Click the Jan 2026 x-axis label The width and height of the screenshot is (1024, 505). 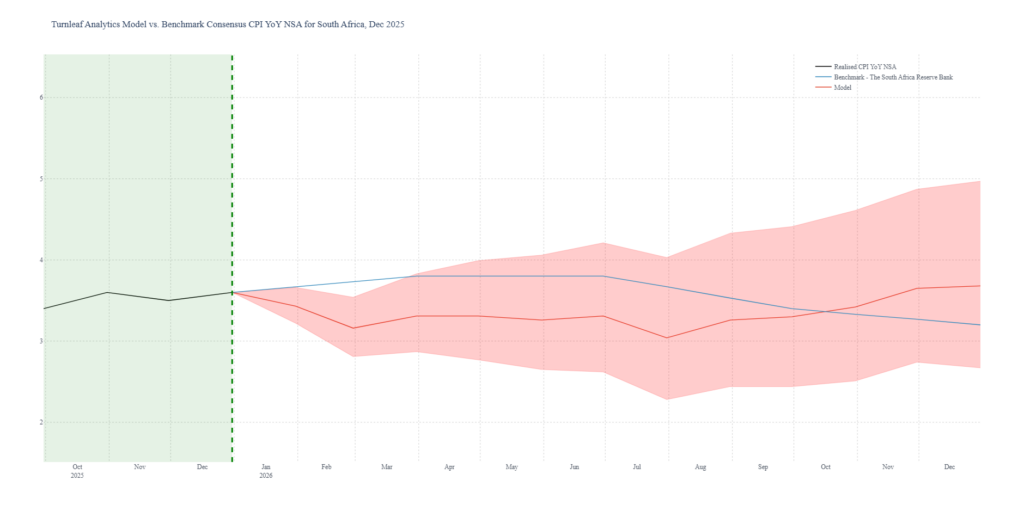pos(266,468)
